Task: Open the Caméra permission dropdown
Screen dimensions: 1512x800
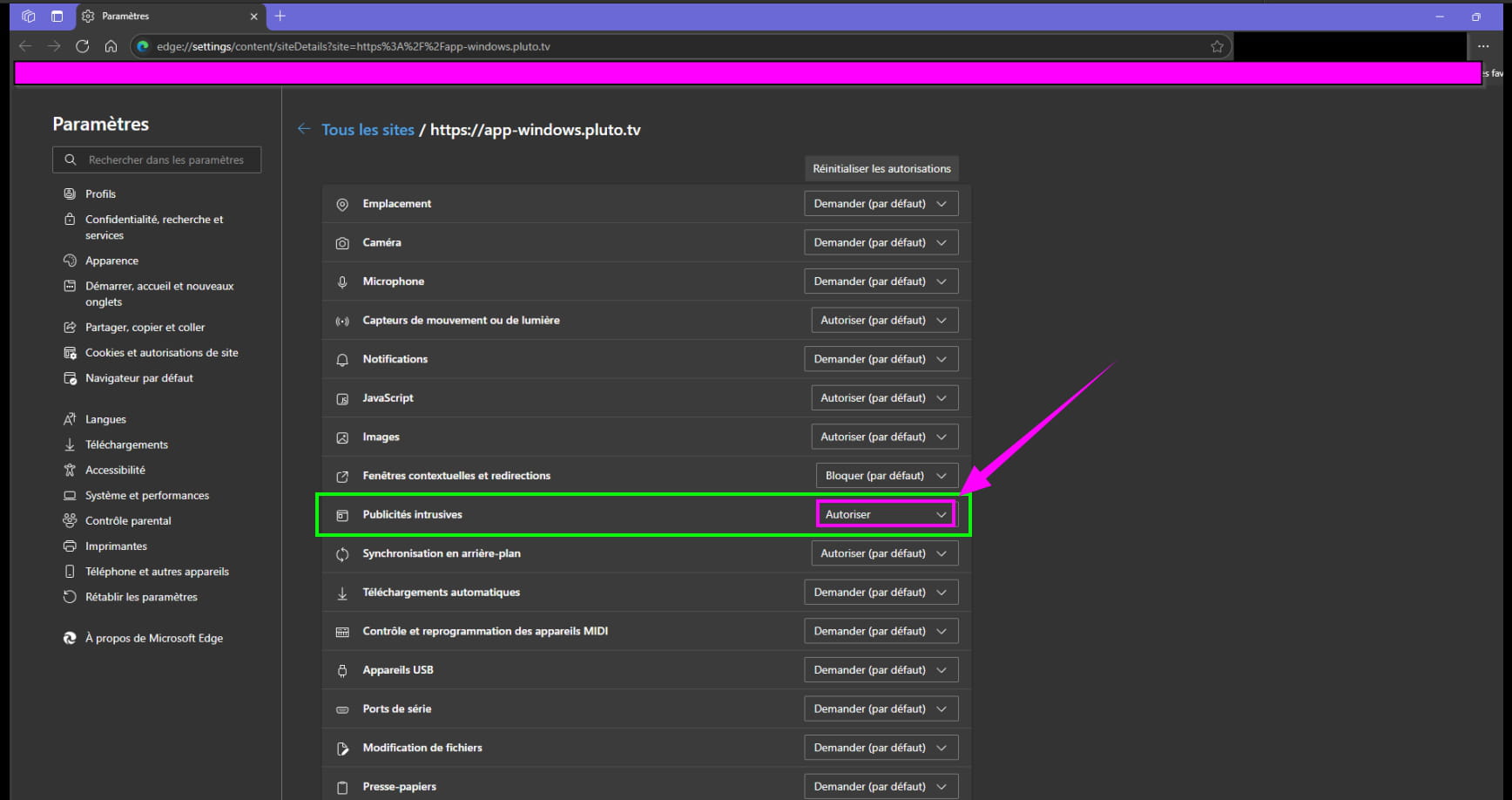Action: coord(881,242)
